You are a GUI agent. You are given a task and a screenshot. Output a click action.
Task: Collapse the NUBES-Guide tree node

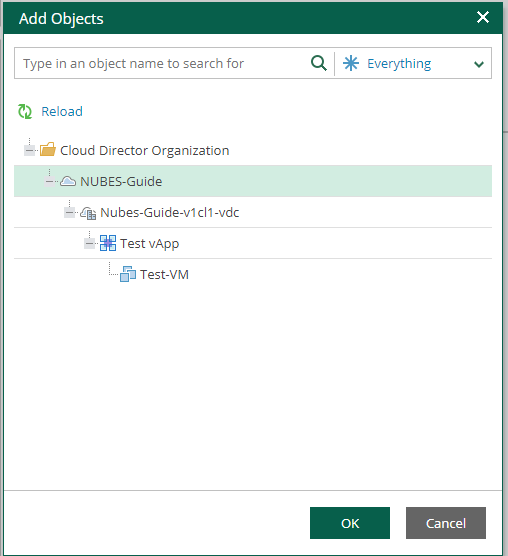coord(50,182)
